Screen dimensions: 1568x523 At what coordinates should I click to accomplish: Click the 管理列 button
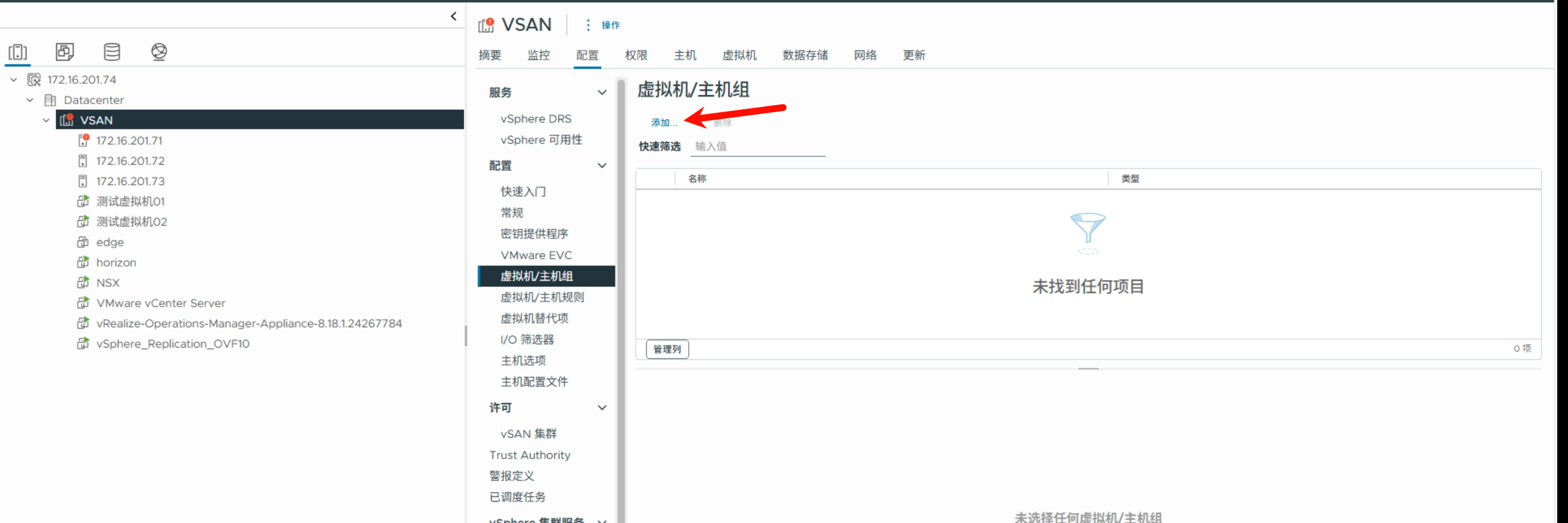click(x=667, y=349)
